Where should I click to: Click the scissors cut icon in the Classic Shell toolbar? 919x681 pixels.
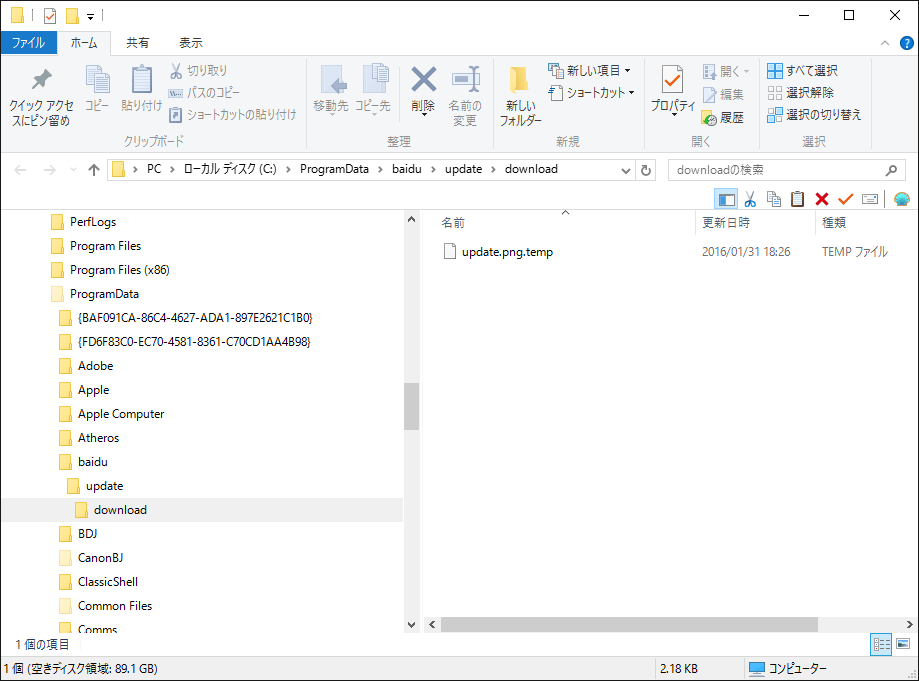tap(750, 199)
